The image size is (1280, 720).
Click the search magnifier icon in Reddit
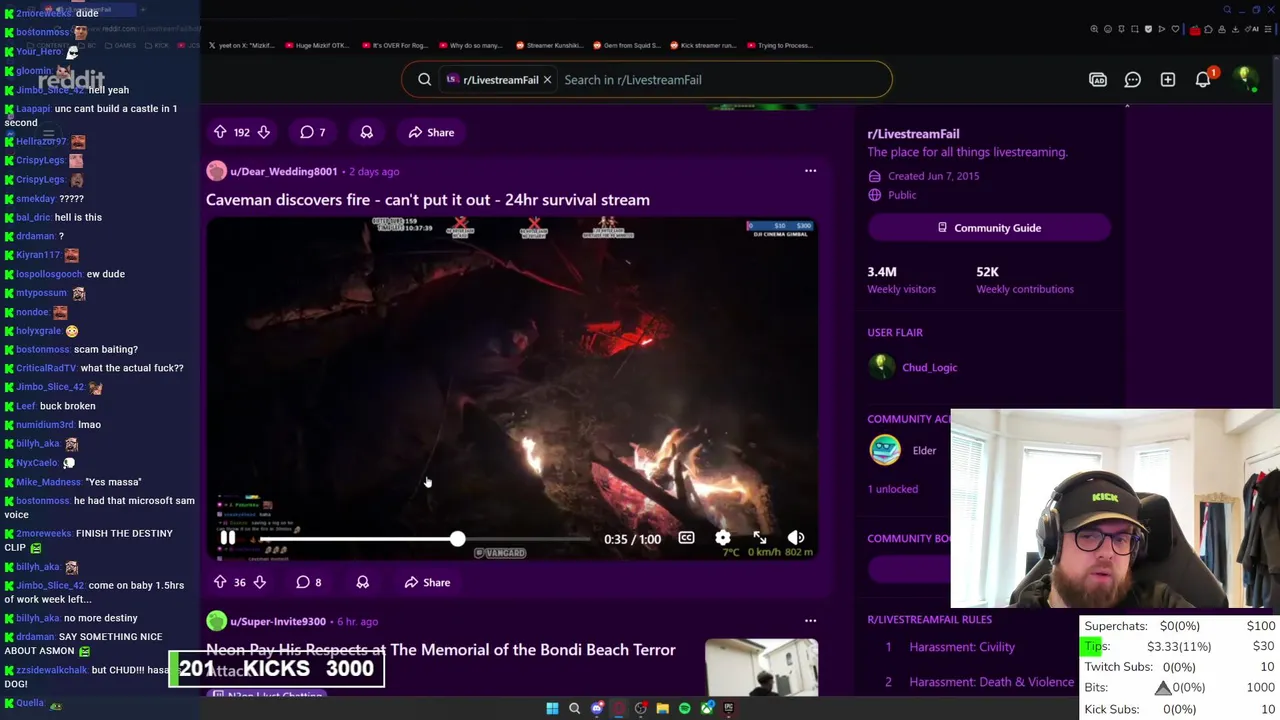(424, 80)
